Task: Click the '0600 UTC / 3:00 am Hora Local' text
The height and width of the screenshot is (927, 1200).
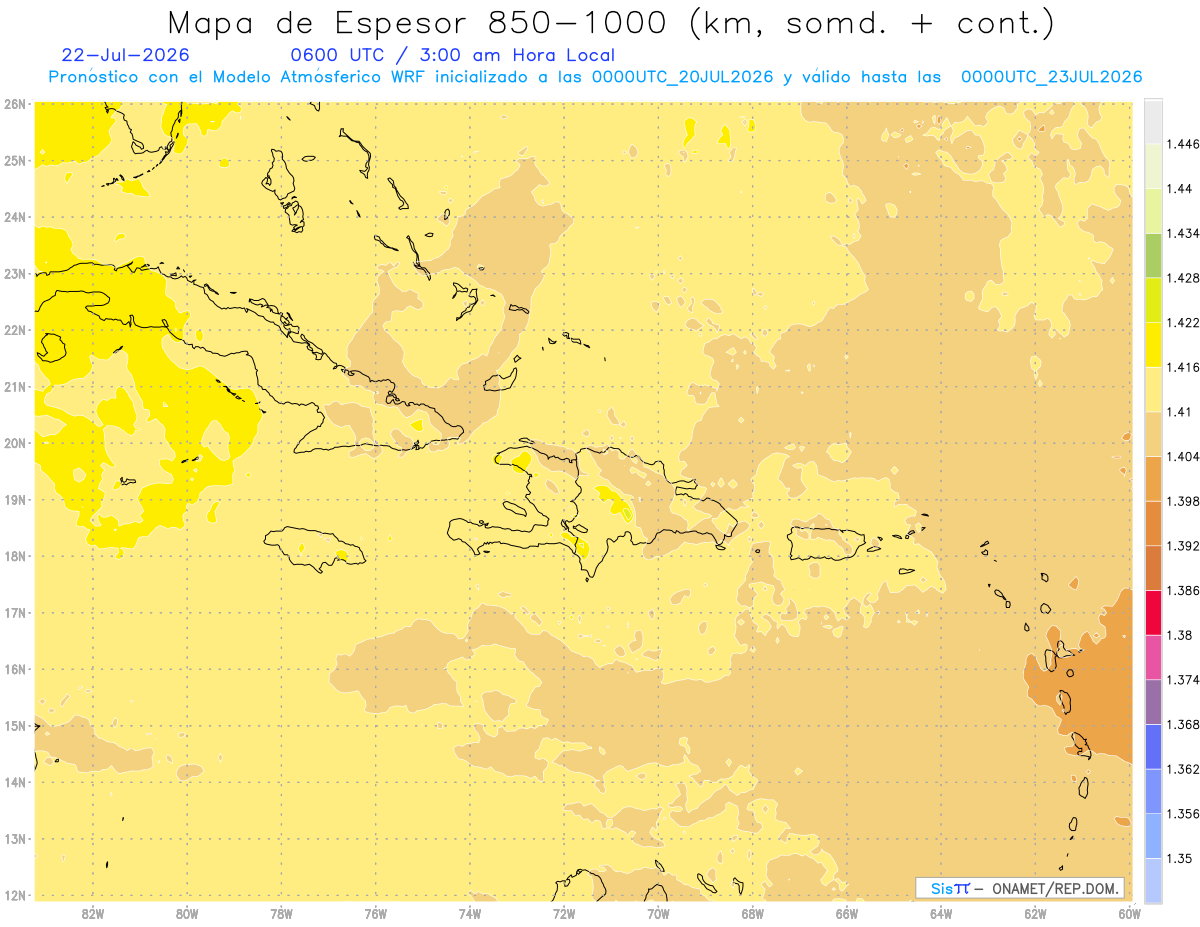Action: [452, 56]
